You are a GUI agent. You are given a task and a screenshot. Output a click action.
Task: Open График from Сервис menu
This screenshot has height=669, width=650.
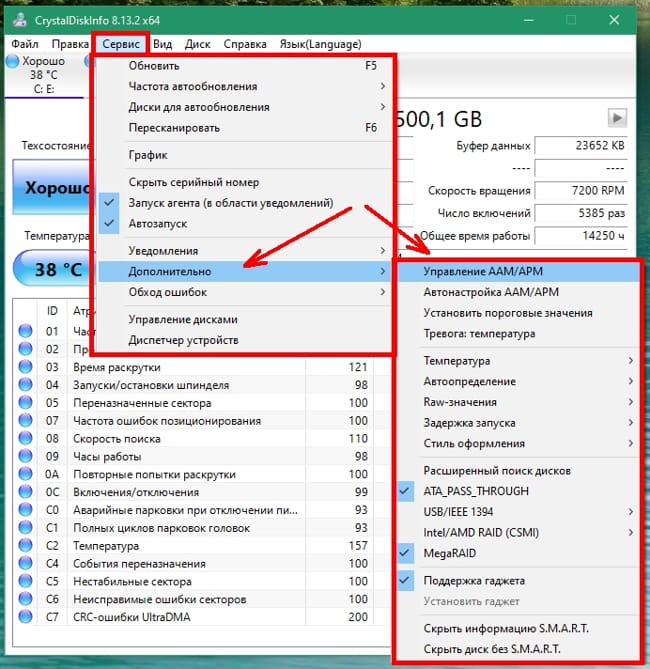(x=245, y=155)
